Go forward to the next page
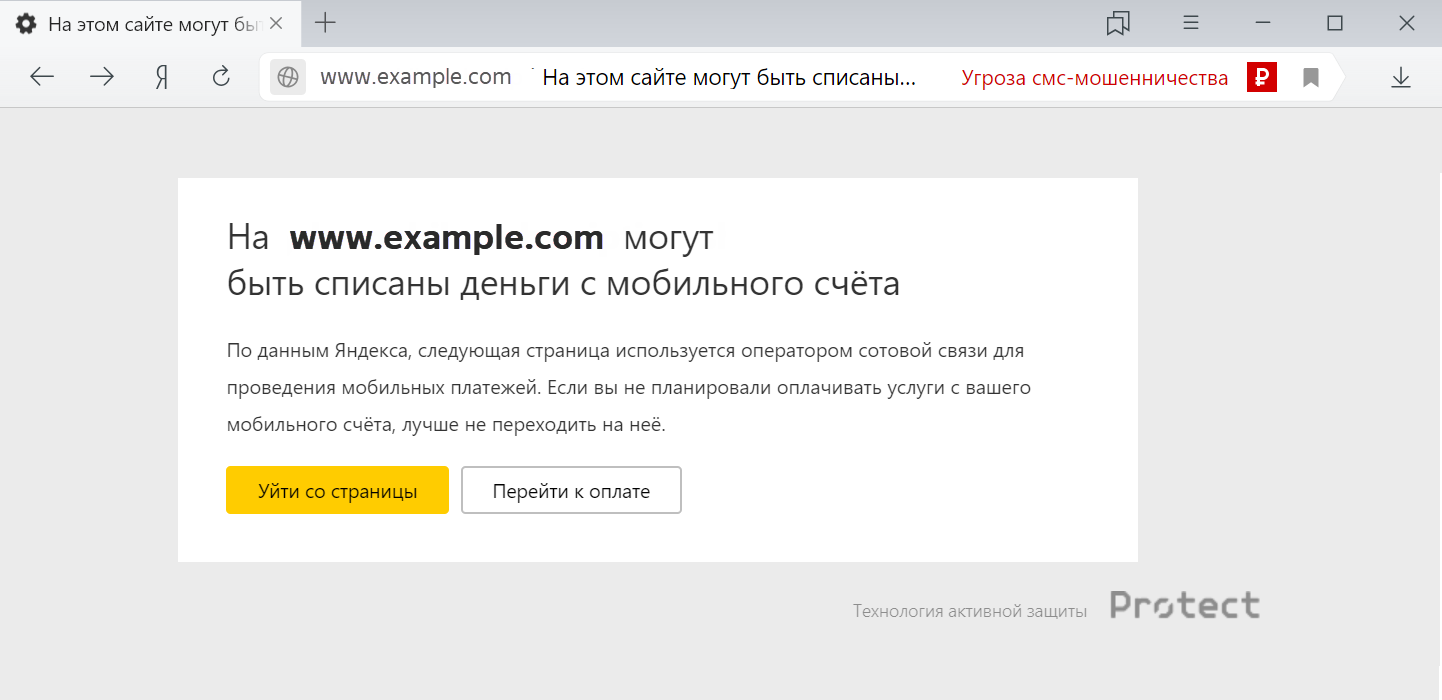Screen dimensions: 1442x700 (102, 77)
